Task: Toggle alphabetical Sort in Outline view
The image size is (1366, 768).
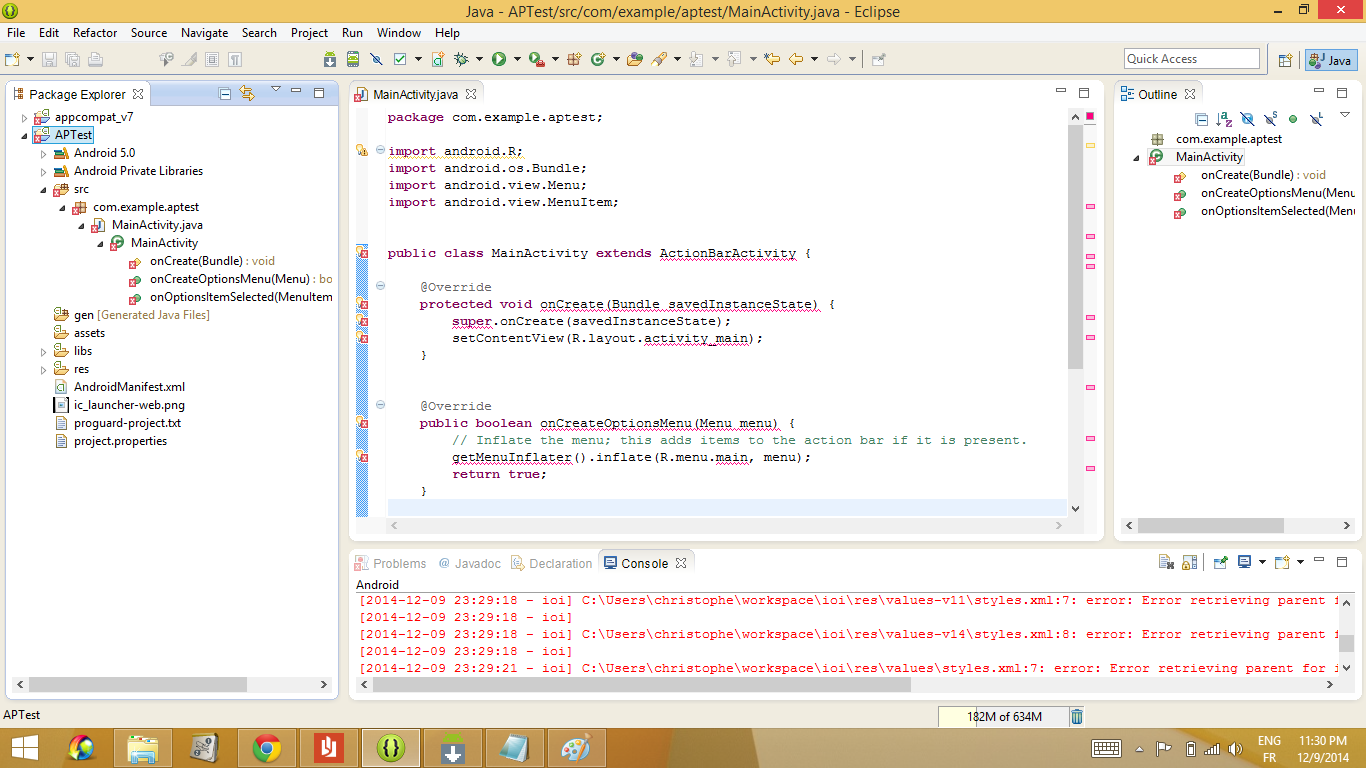Action: [x=1224, y=119]
